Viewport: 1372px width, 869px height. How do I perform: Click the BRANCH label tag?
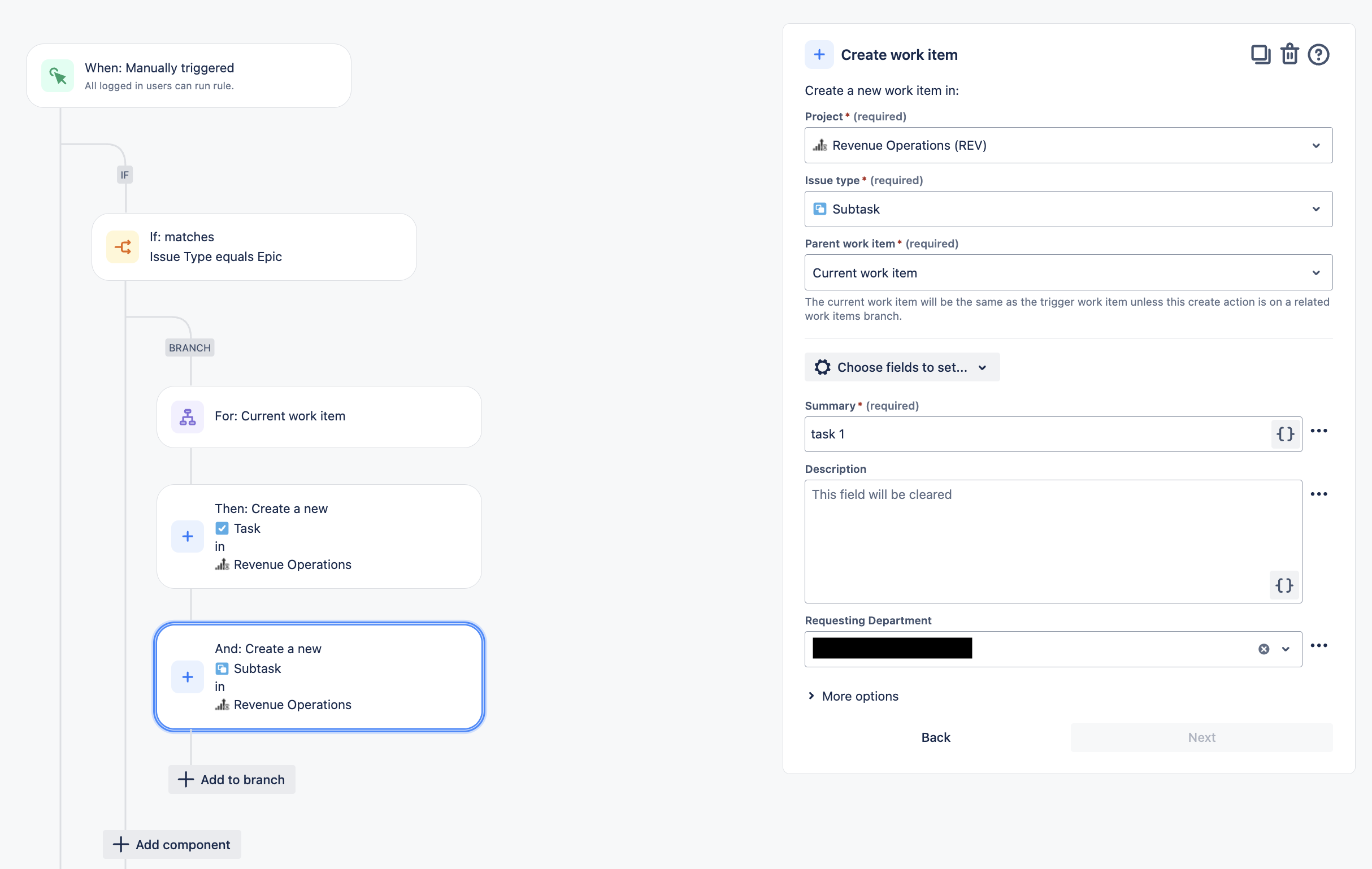coord(190,347)
